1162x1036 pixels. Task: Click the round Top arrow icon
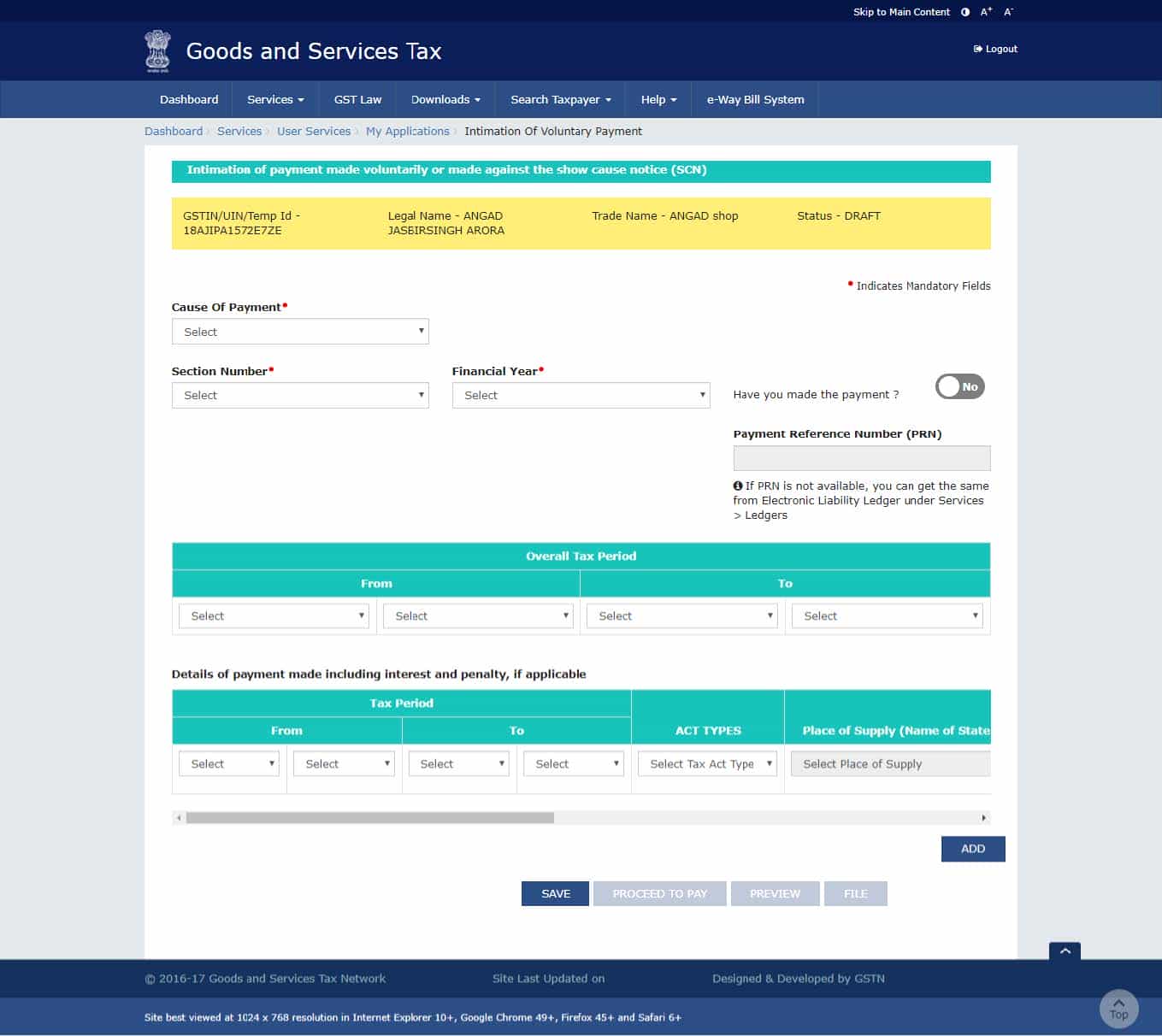pos(1118,1009)
